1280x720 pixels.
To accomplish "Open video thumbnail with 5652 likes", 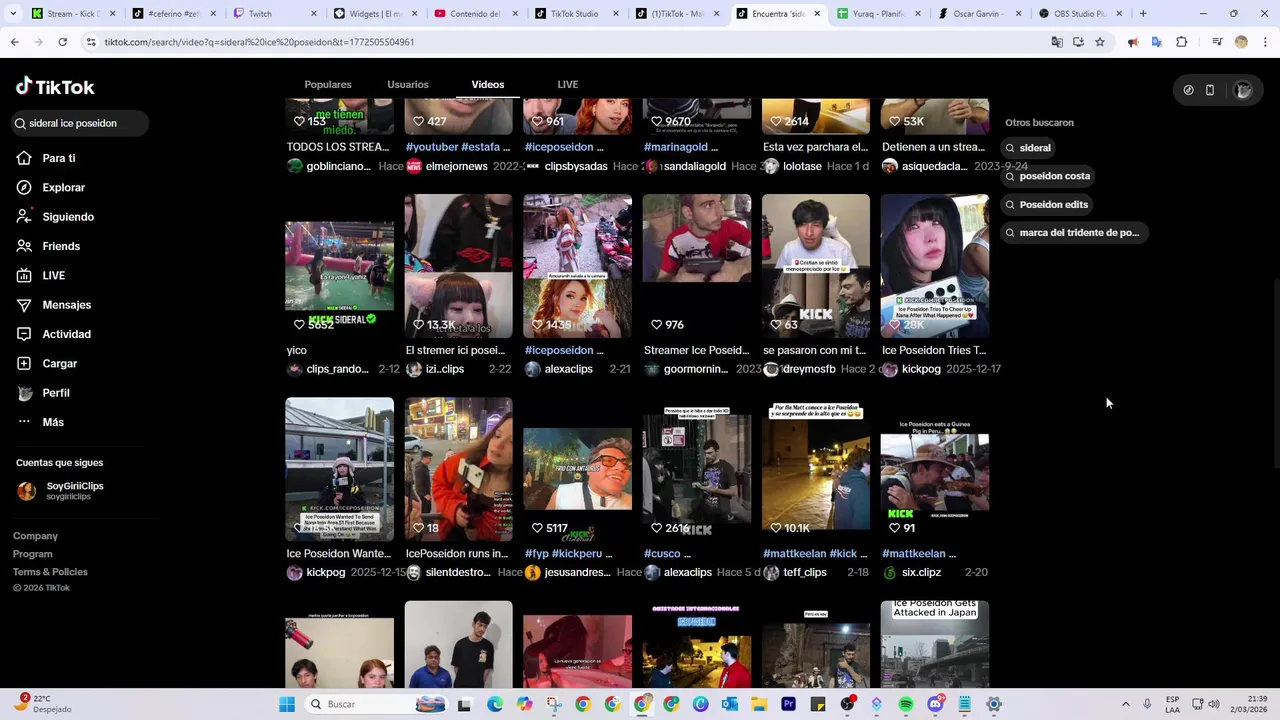I will 339,266.
